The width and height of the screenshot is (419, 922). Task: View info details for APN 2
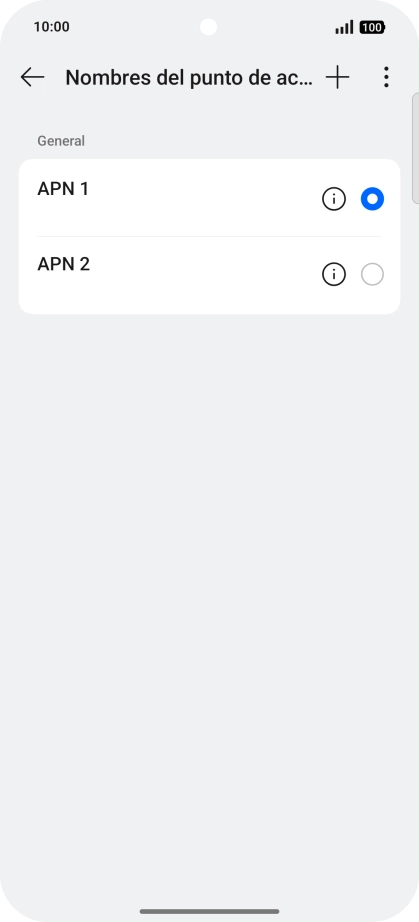click(334, 275)
